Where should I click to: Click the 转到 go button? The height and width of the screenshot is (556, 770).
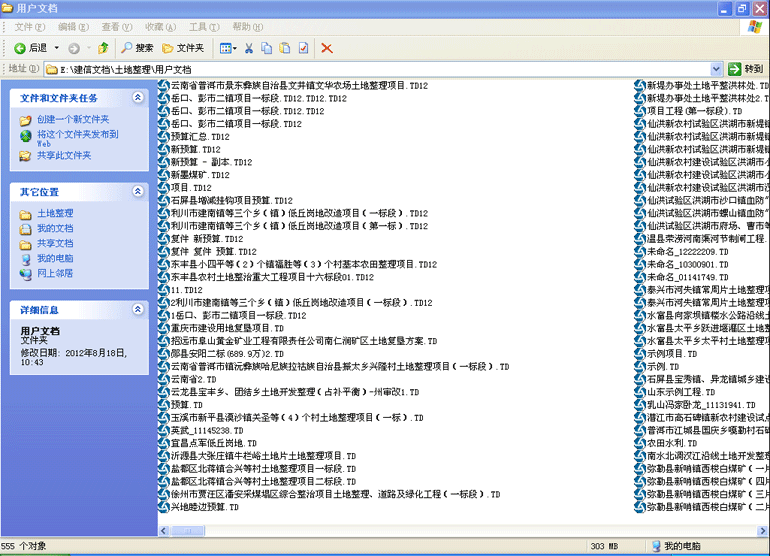pos(746,69)
